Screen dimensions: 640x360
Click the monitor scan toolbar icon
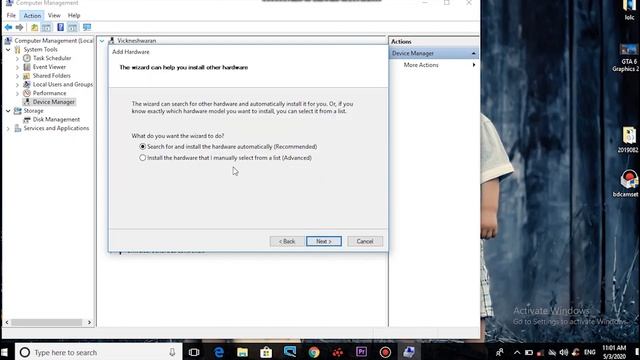(x=87, y=27)
